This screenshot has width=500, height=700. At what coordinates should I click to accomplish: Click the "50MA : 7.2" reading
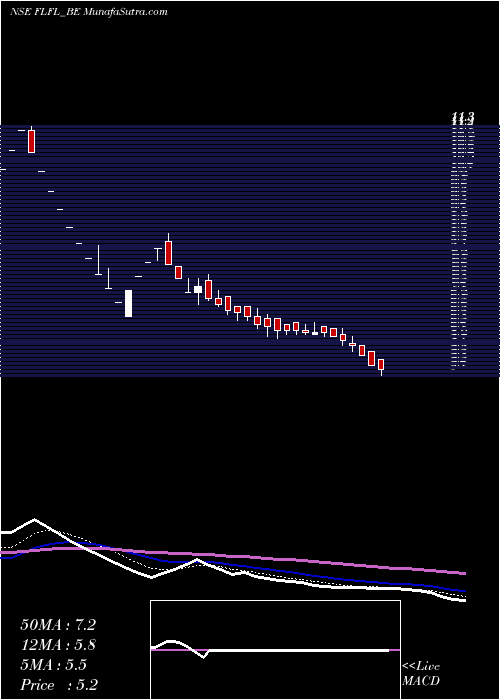pyautogui.click(x=58, y=625)
